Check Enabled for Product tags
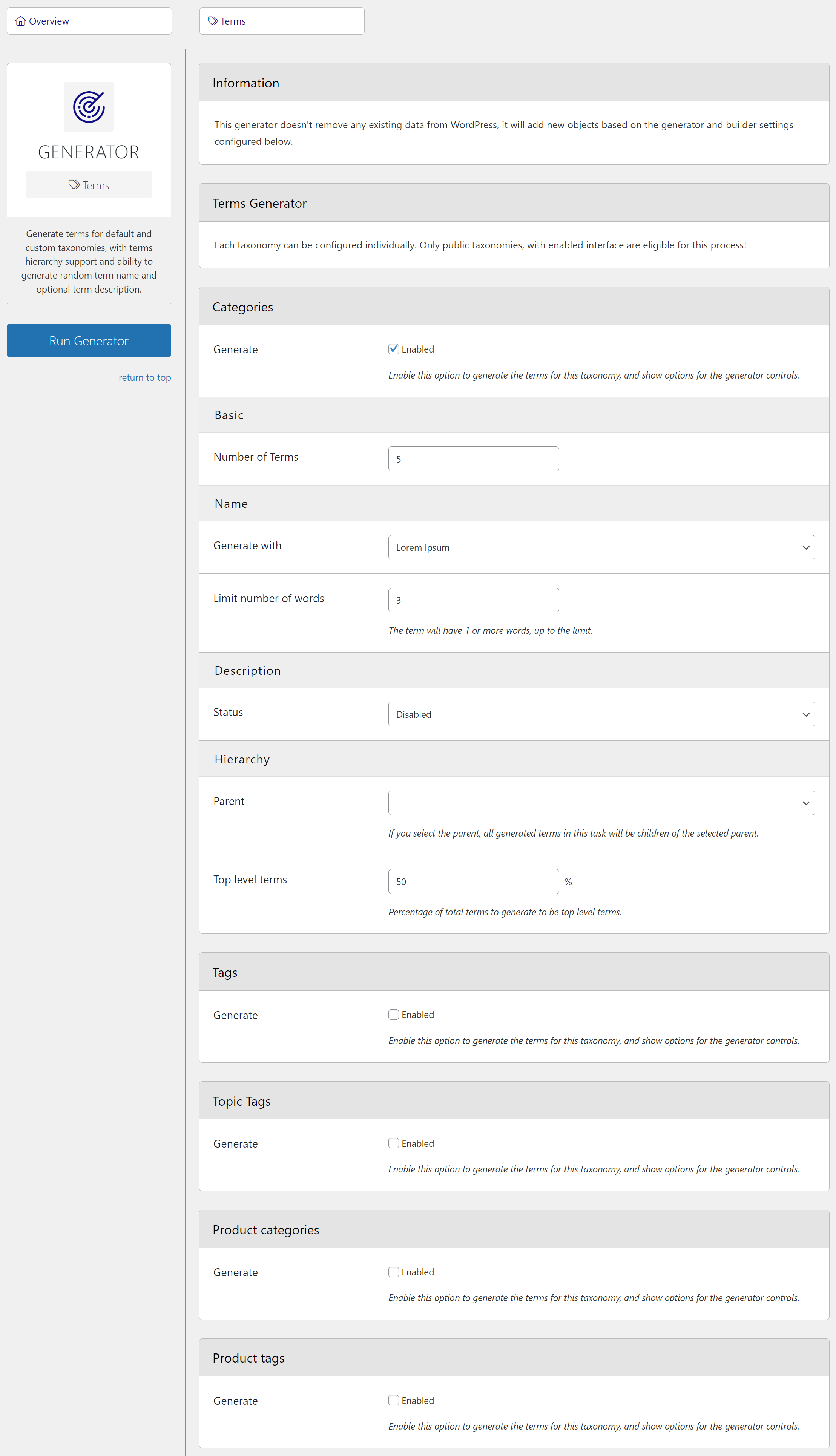Image resolution: width=836 pixels, height=1456 pixels. pos(393,1400)
